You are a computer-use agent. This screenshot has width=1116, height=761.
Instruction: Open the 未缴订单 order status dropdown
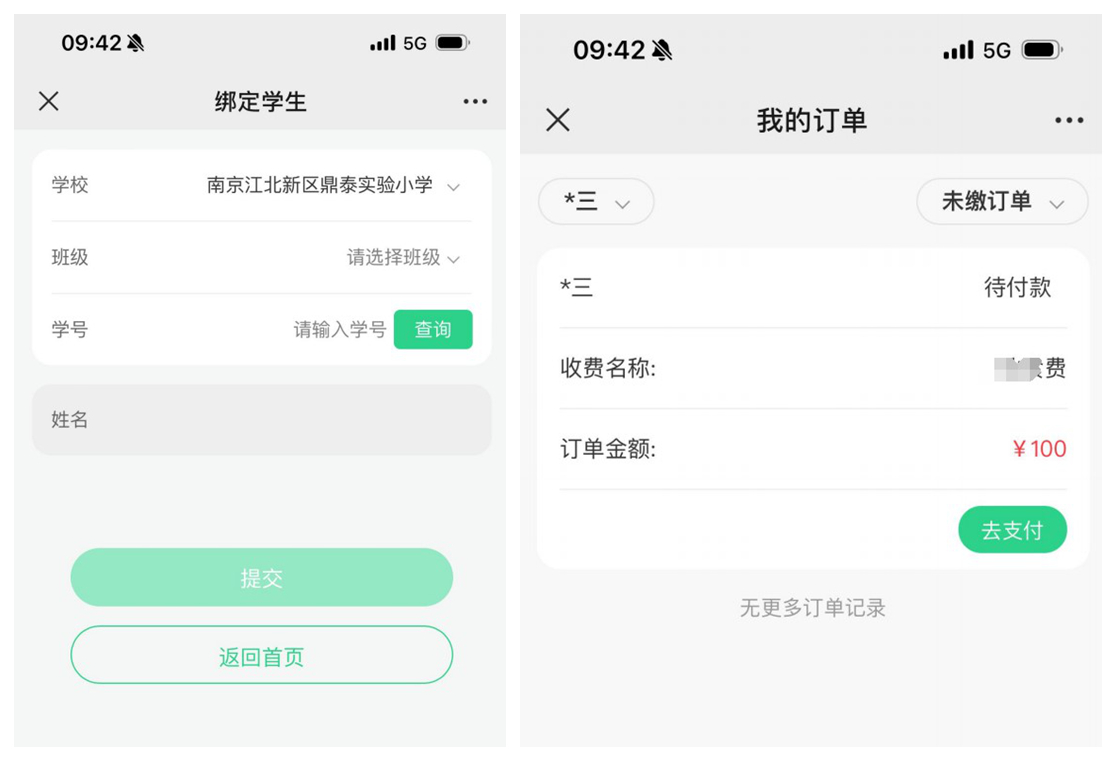[x=1002, y=201]
